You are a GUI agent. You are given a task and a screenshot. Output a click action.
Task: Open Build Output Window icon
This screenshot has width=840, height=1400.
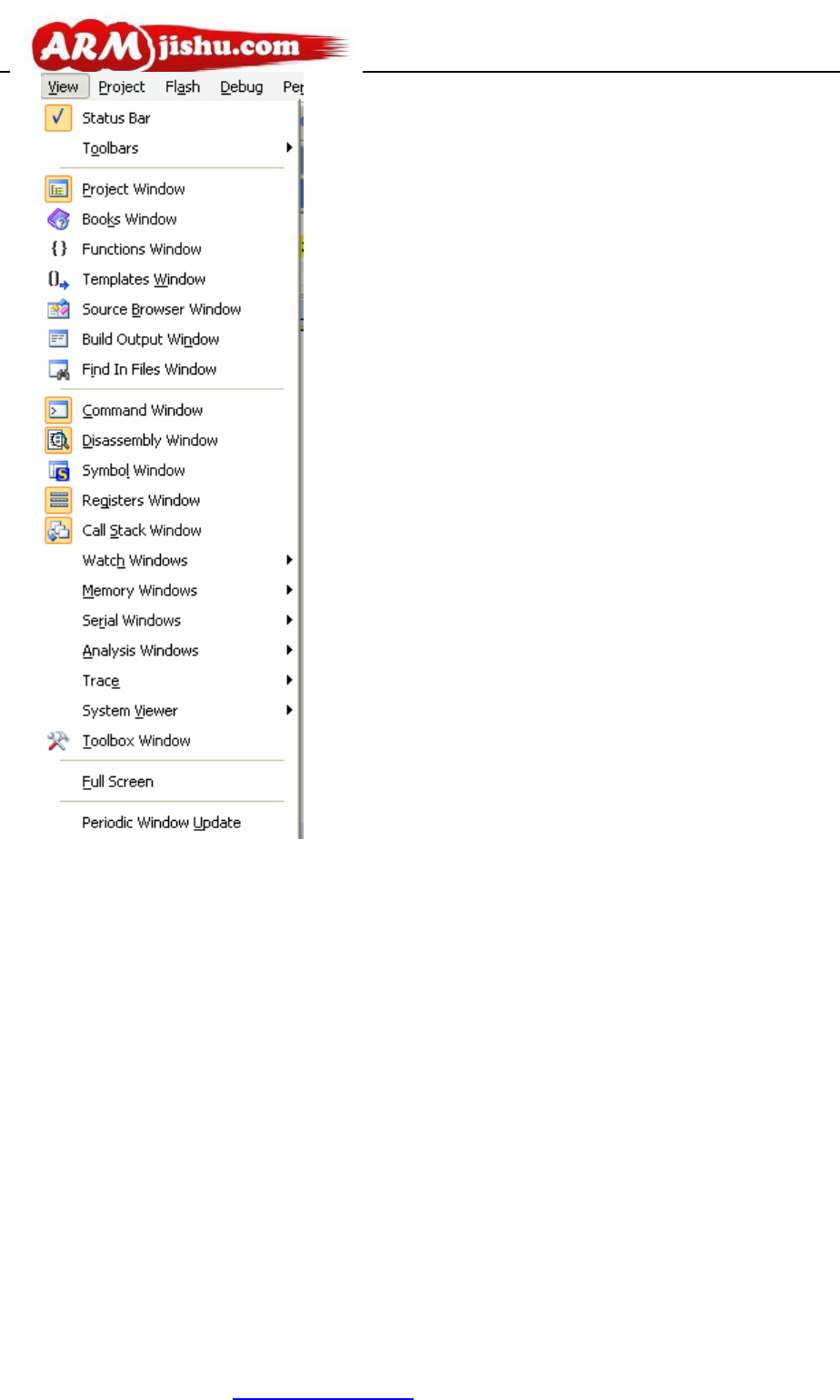(x=58, y=339)
